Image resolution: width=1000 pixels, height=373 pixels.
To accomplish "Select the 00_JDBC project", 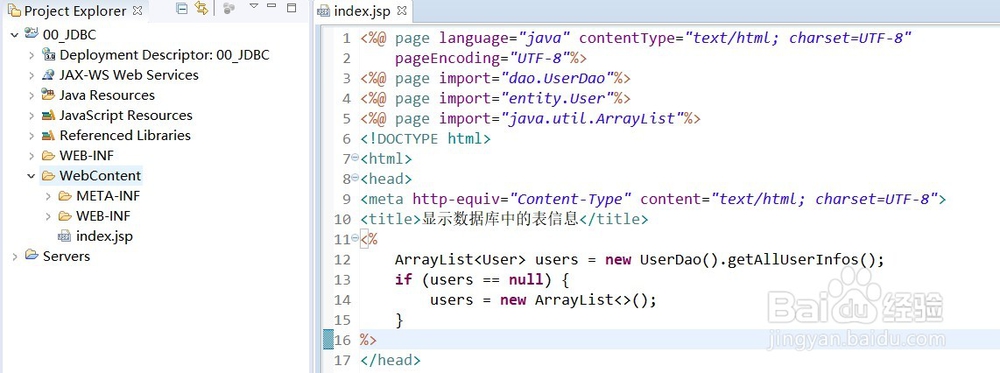I will [x=70, y=34].
